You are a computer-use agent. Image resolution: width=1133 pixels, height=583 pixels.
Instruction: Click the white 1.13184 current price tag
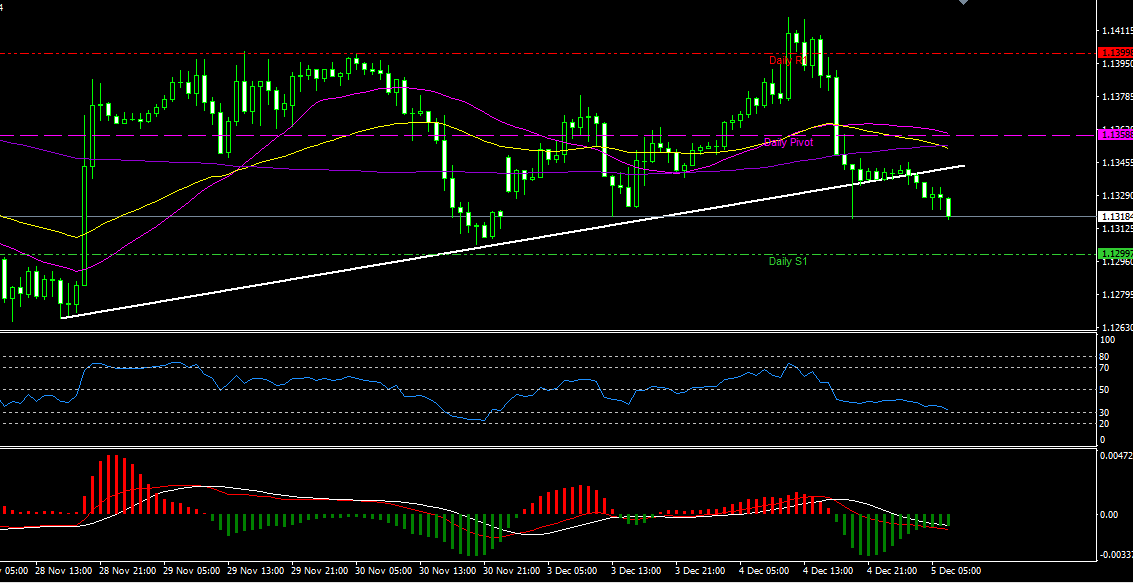pos(1115,216)
